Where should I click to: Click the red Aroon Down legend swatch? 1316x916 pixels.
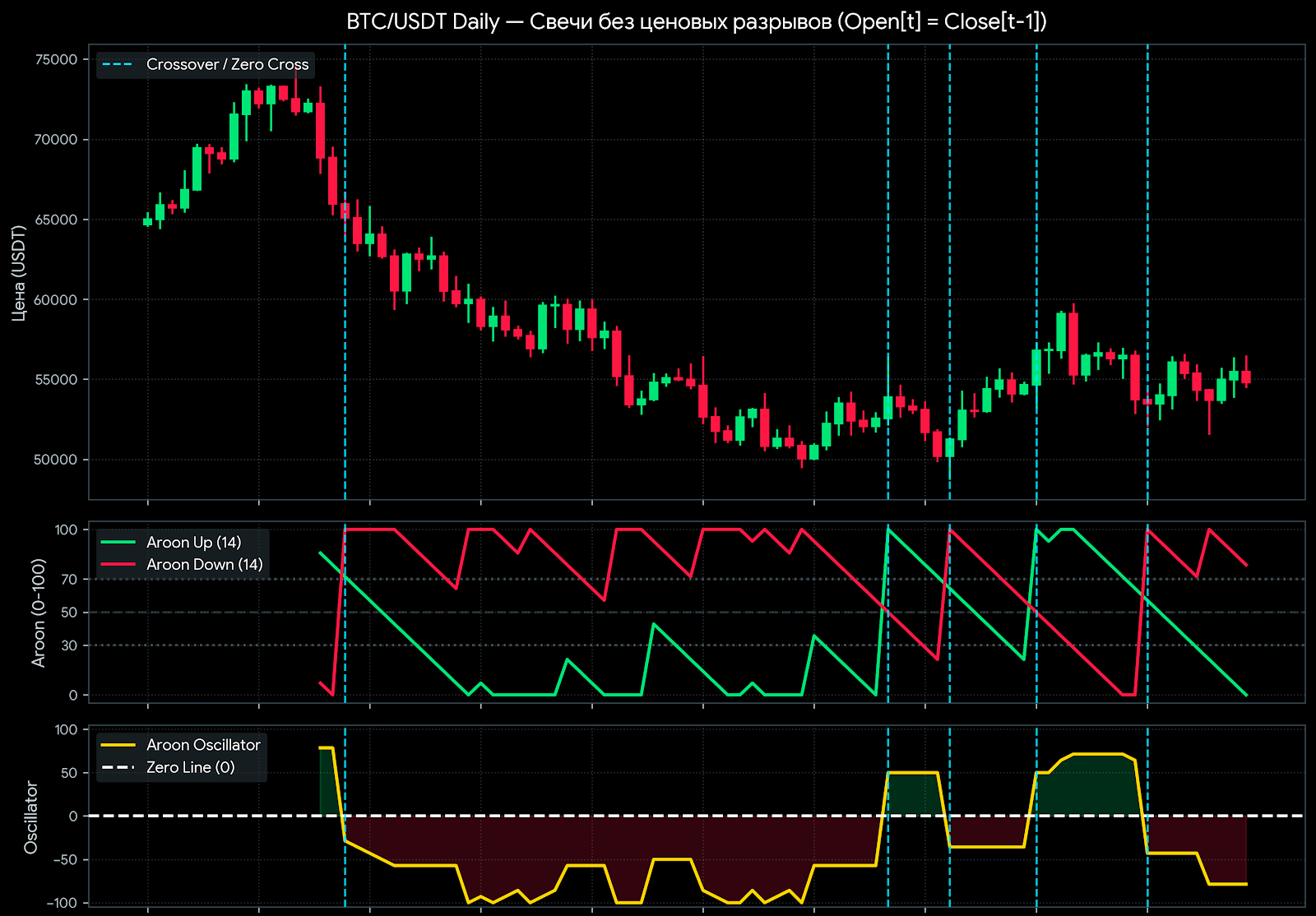point(118,565)
